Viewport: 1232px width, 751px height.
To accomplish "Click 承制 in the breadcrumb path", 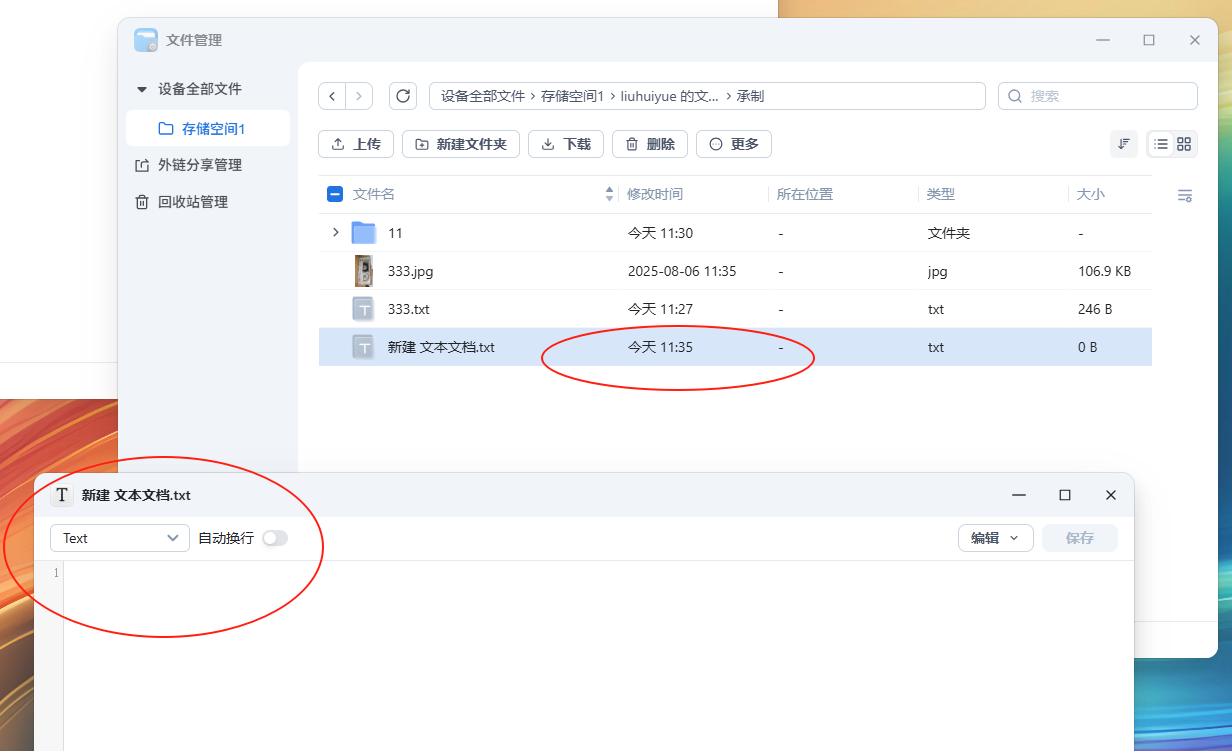I will 751,96.
